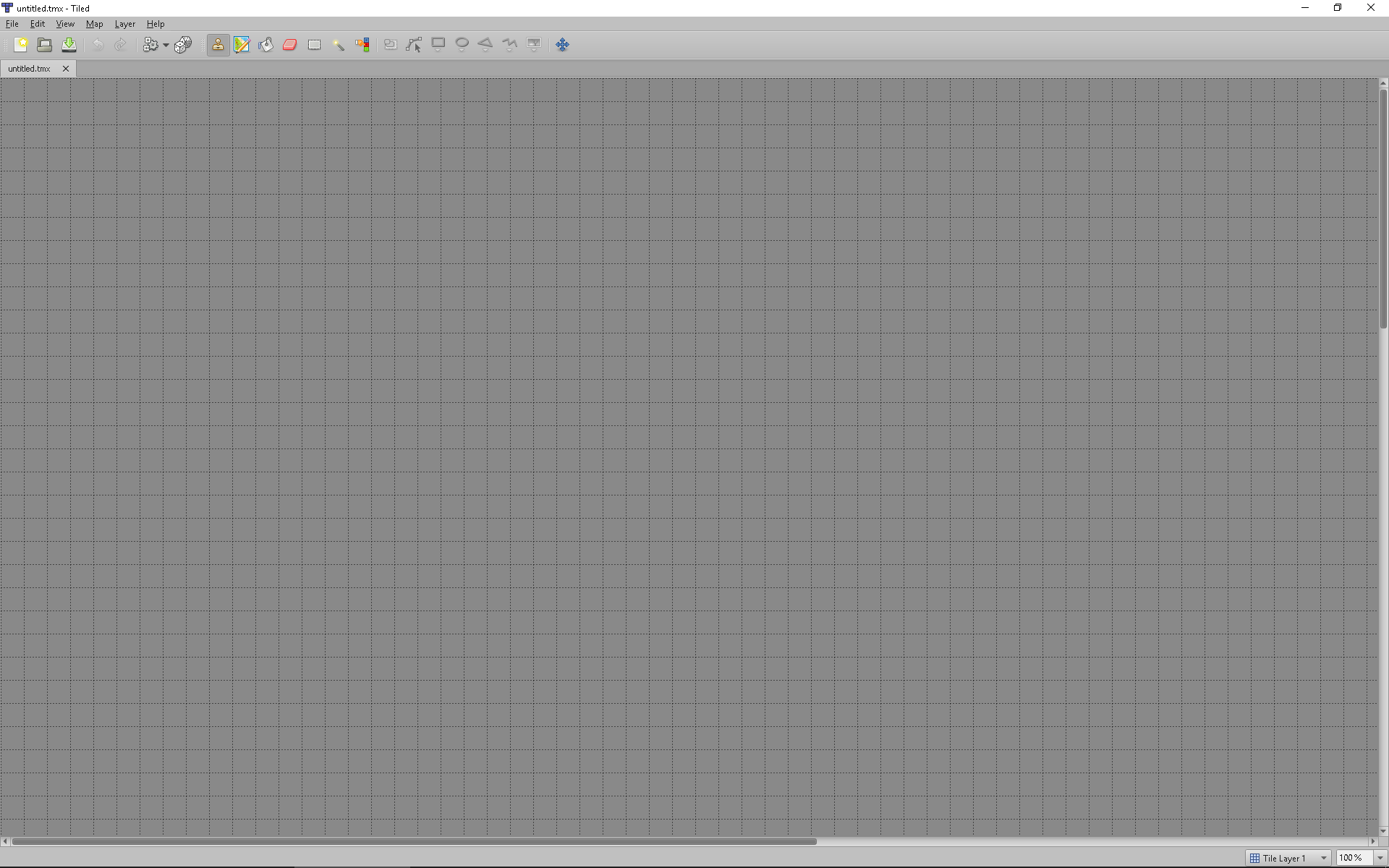
Task: Select the Select Same Tile tool
Action: pyautogui.click(x=362, y=45)
